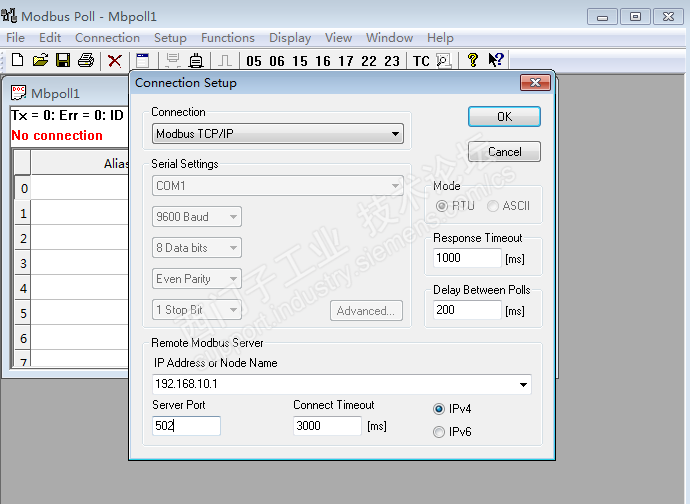This screenshot has height=504, width=690.
Task: Open the Display menu
Action: (x=290, y=38)
